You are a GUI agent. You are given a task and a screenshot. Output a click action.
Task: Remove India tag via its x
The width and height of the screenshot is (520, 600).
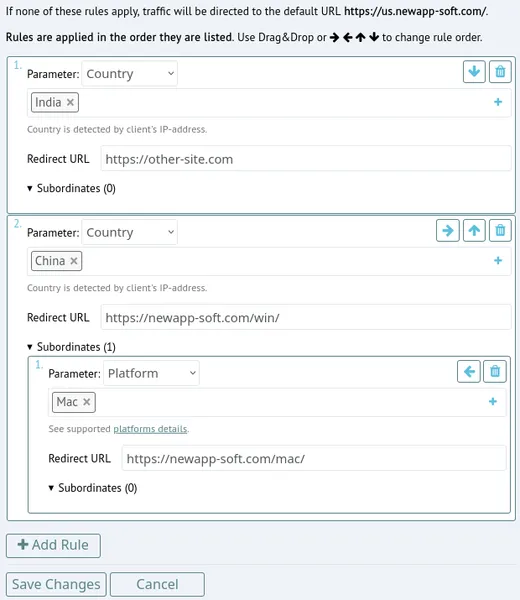click(70, 103)
